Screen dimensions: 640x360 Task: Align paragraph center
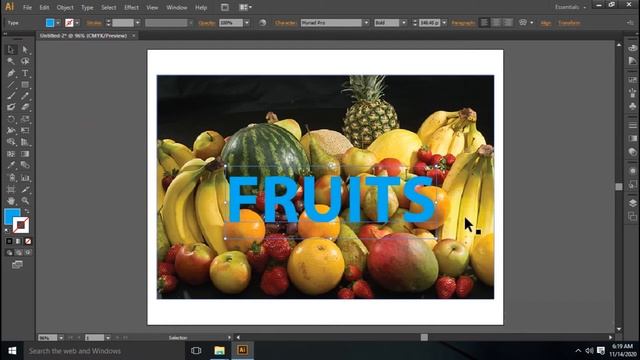click(x=496, y=23)
